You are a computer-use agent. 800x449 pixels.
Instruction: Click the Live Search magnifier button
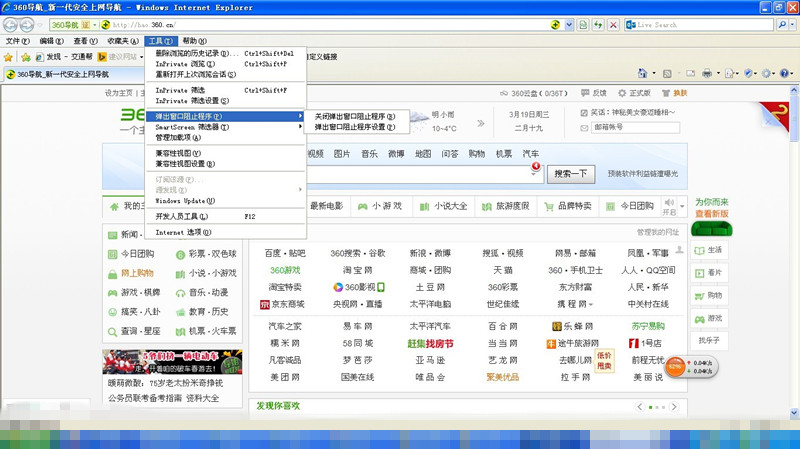point(782,24)
